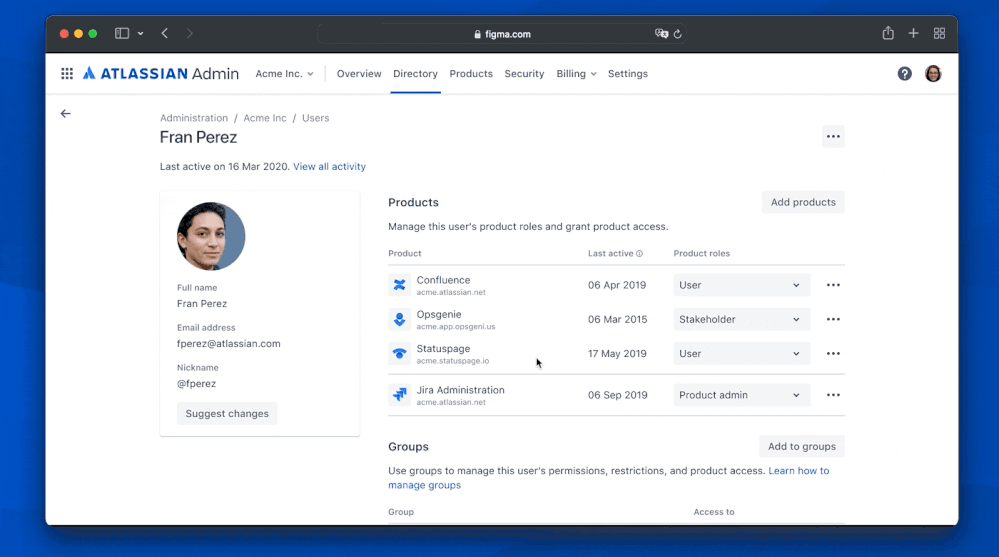The image size is (999, 557).
Task: Click the figma.com address bar
Action: [x=502, y=34]
